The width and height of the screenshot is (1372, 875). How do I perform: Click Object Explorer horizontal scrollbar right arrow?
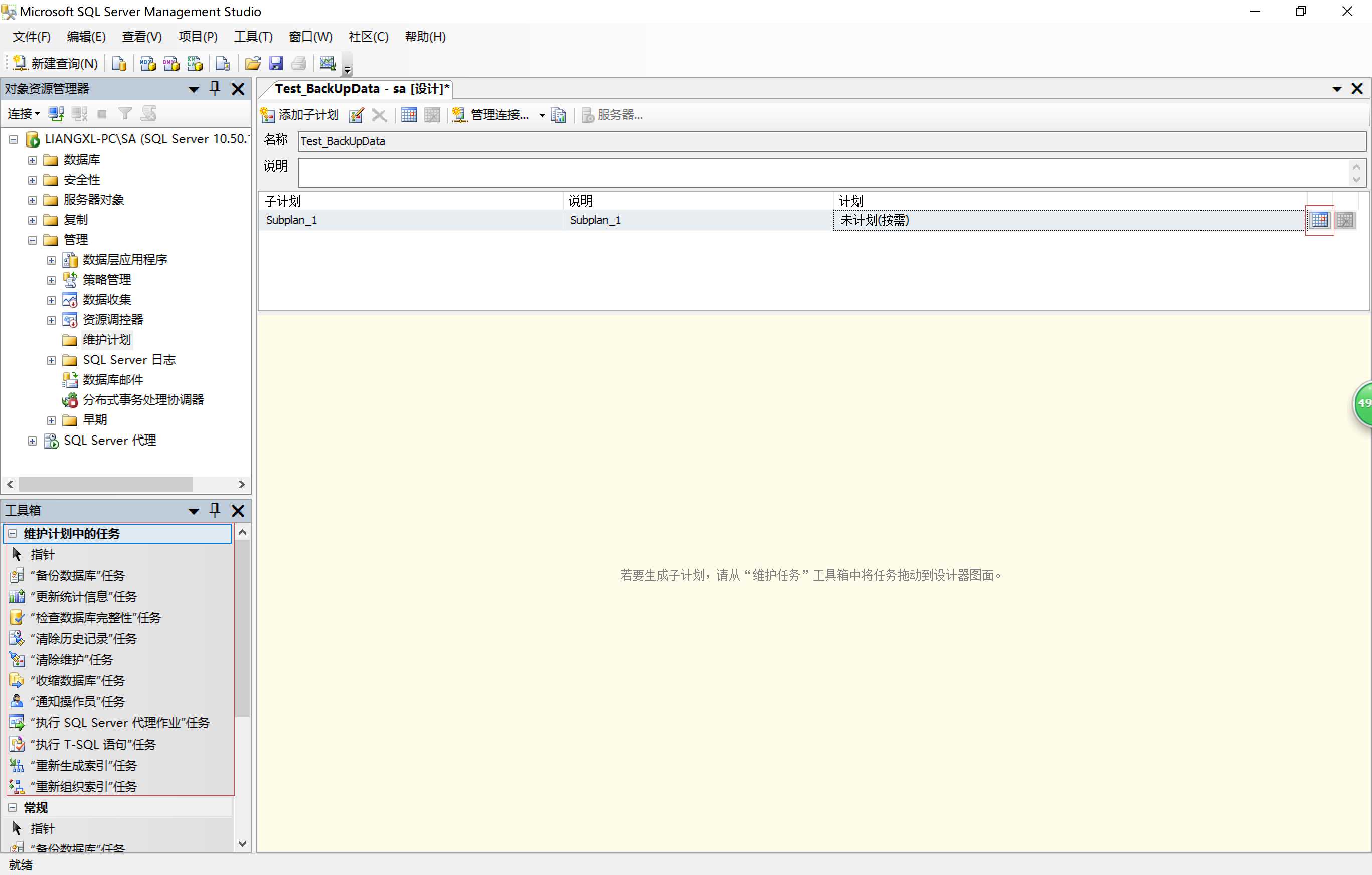coord(242,484)
